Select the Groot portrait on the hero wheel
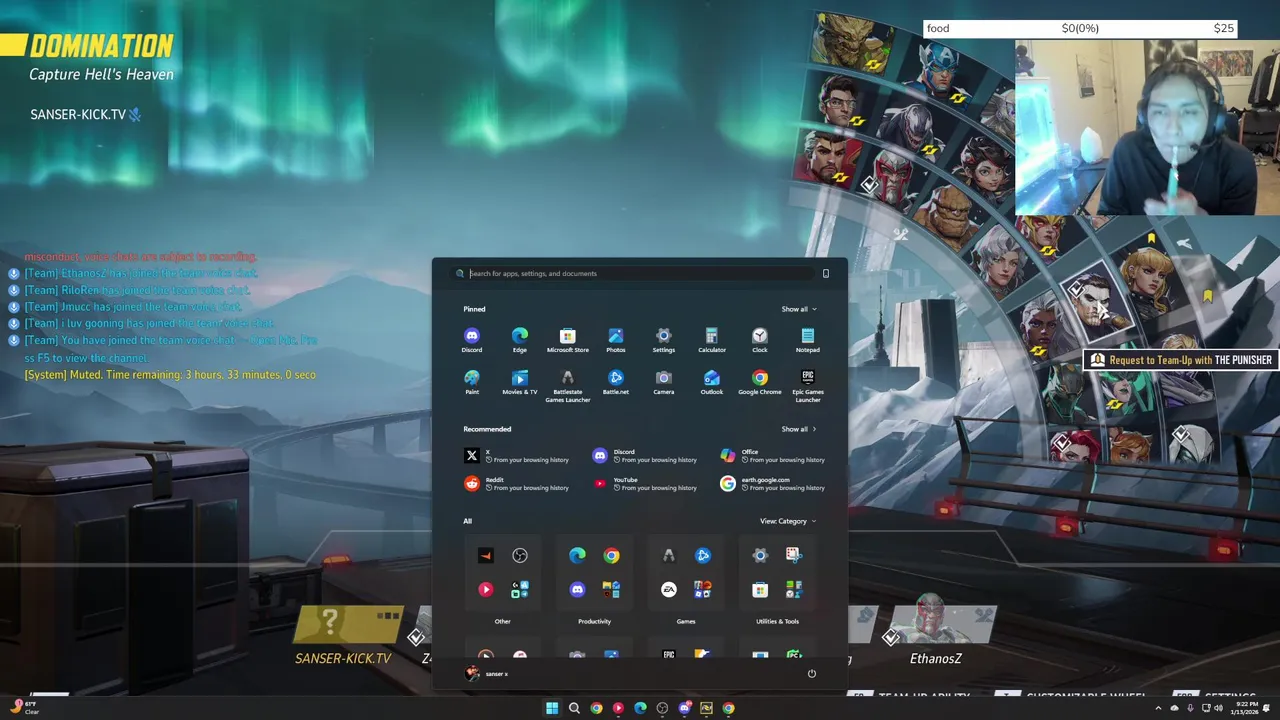 [x=853, y=45]
